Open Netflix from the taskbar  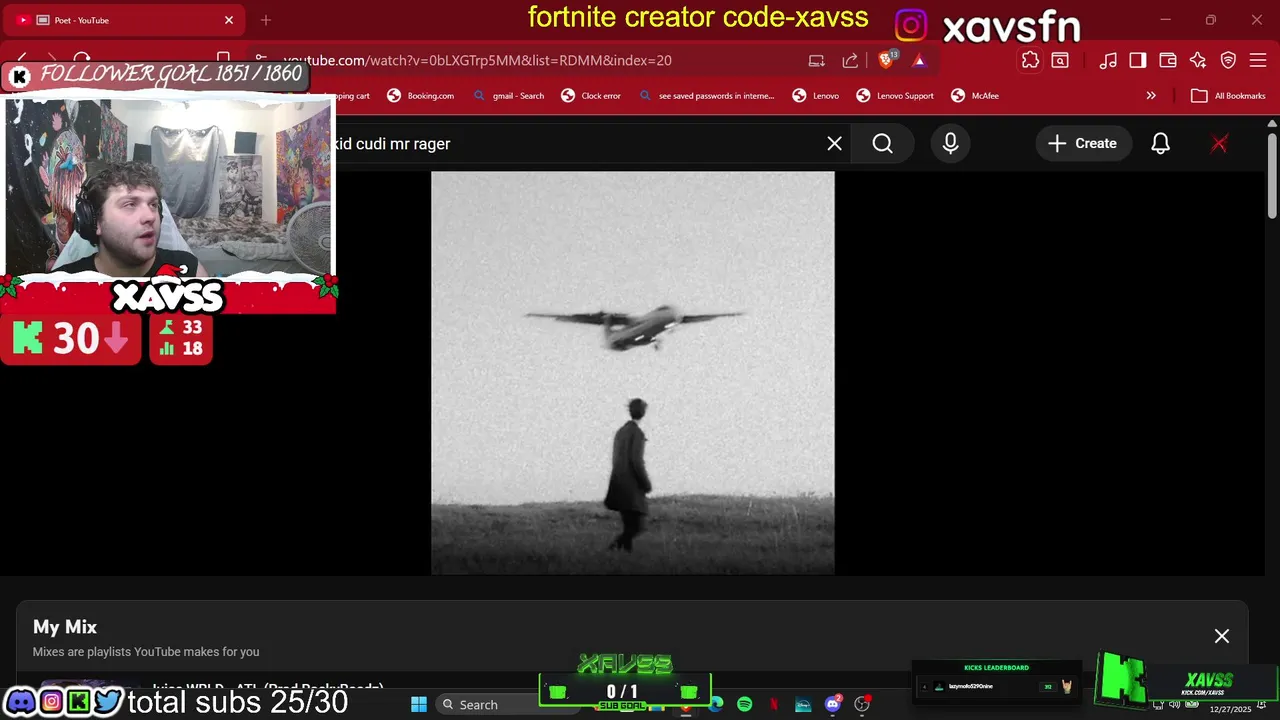point(774,705)
